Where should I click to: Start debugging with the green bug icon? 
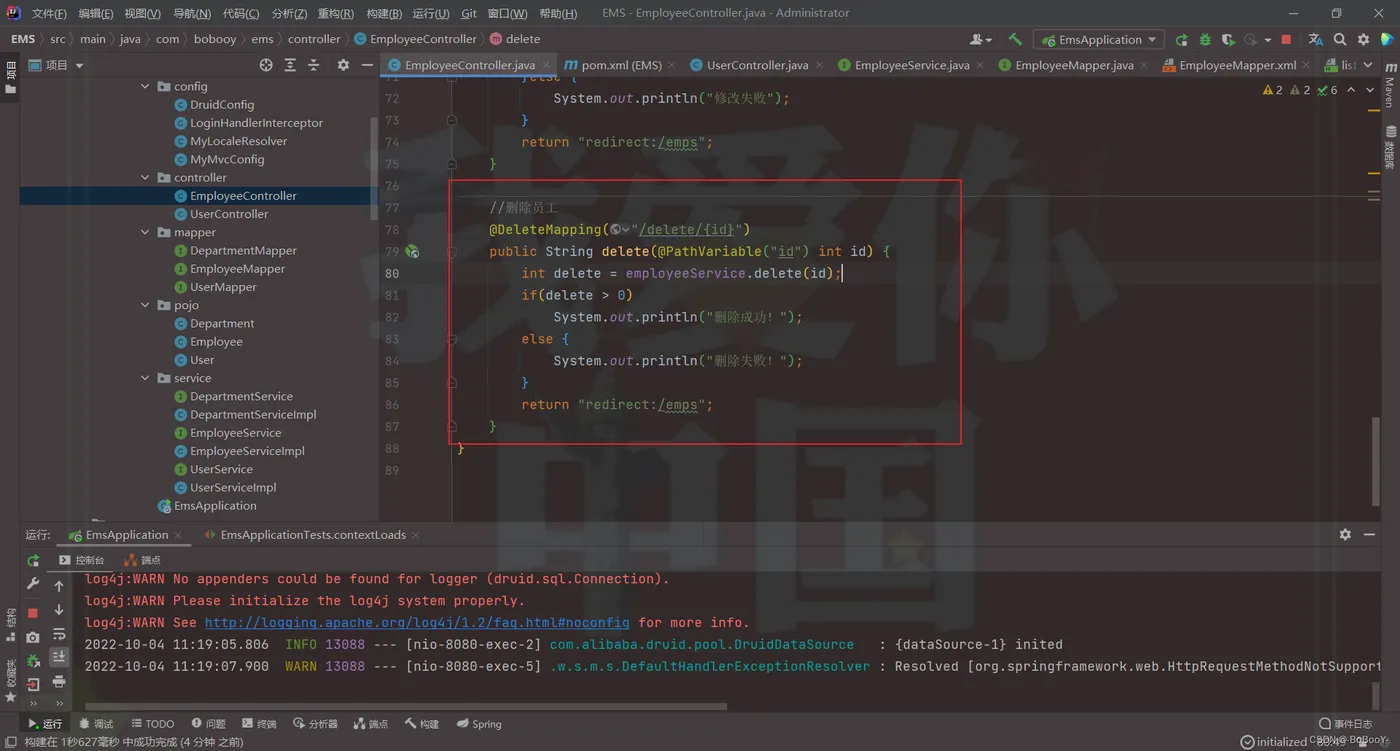[1205, 40]
